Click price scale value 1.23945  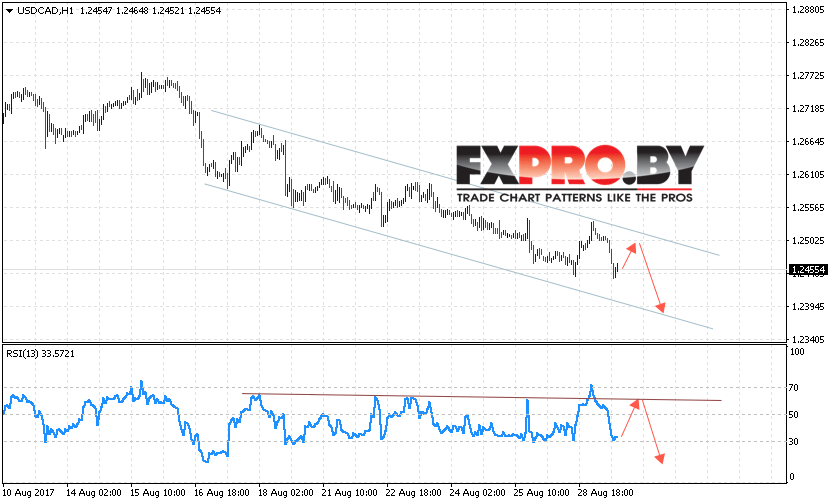[x=808, y=306]
